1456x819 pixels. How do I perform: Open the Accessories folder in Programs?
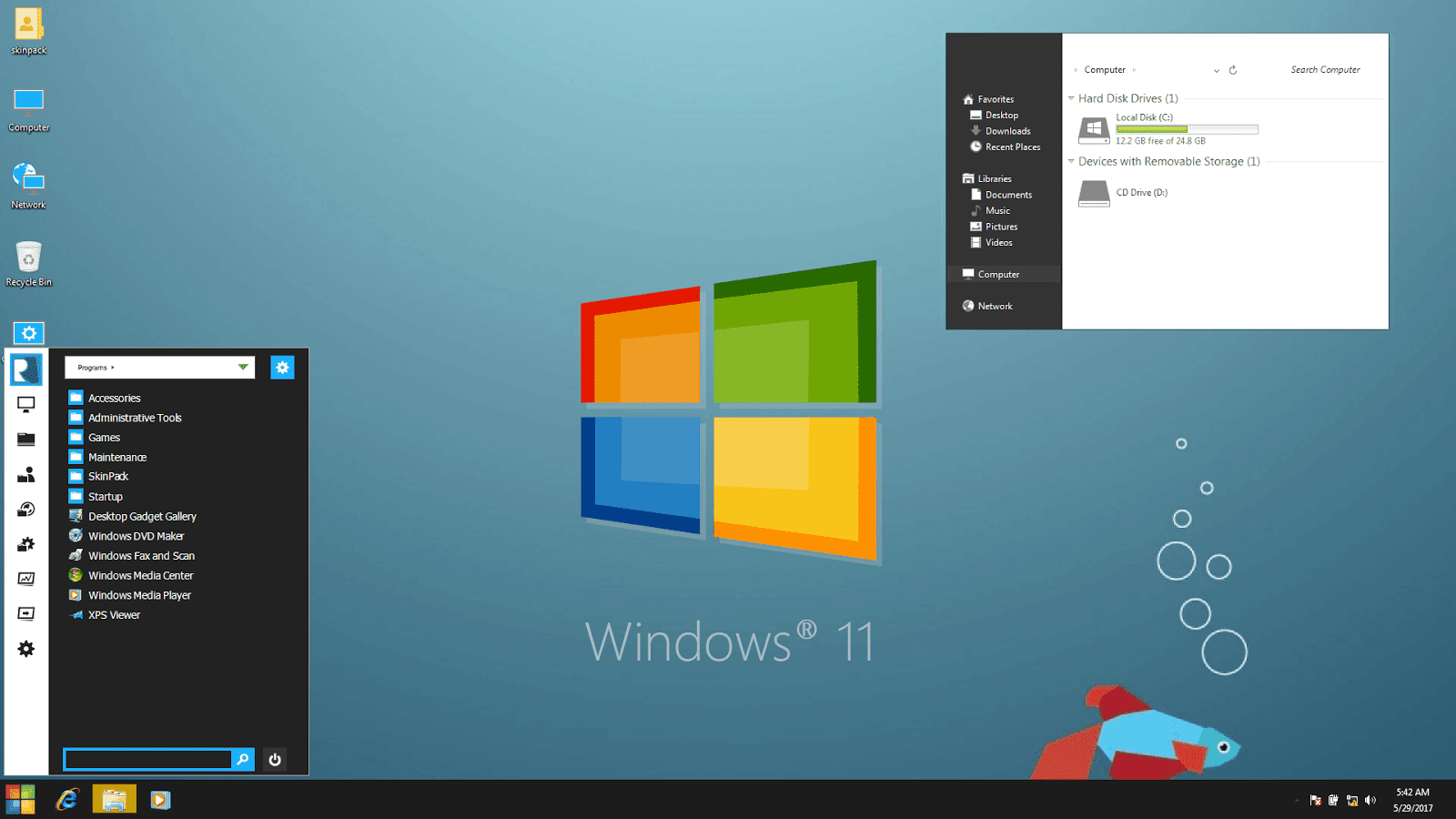point(105,398)
